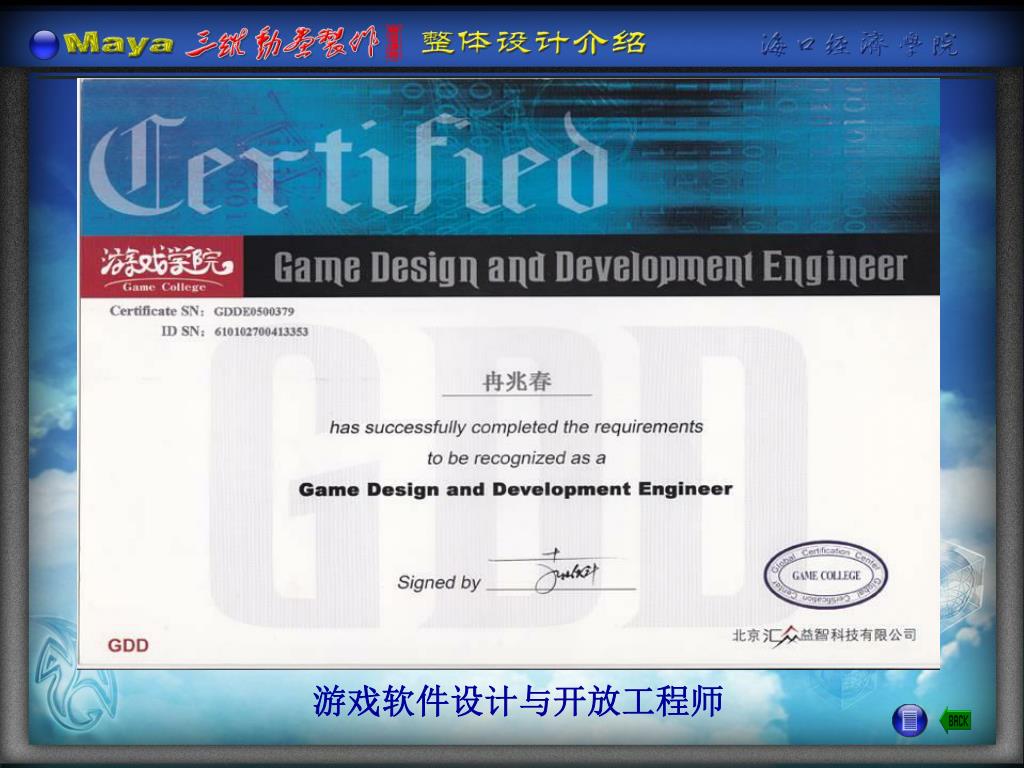The height and width of the screenshot is (768, 1024).
Task: Click the oval GAME COLLEGE stamp
Action: tap(825, 575)
